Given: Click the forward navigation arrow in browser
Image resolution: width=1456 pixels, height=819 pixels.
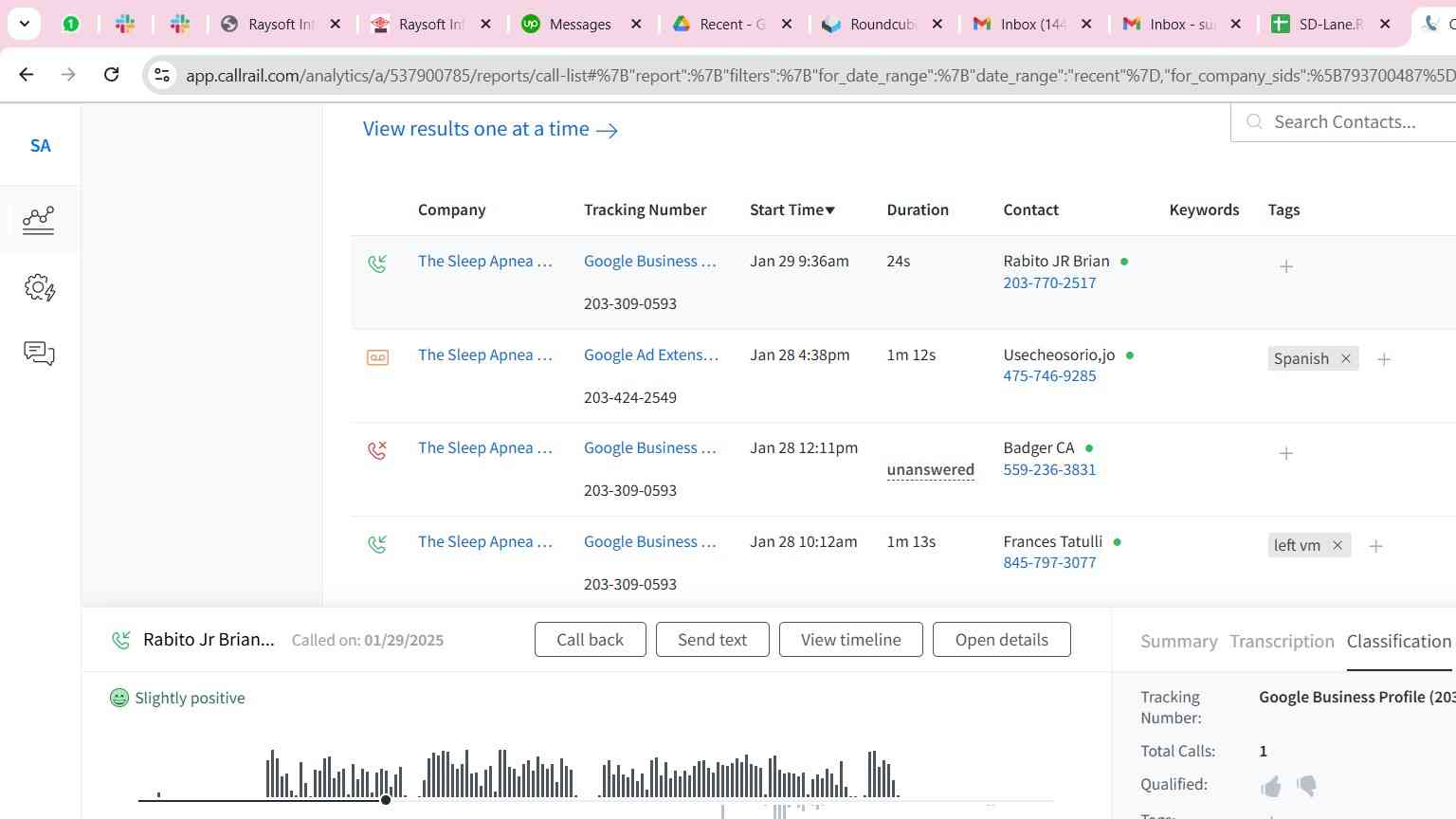Looking at the screenshot, I should pos(68,74).
